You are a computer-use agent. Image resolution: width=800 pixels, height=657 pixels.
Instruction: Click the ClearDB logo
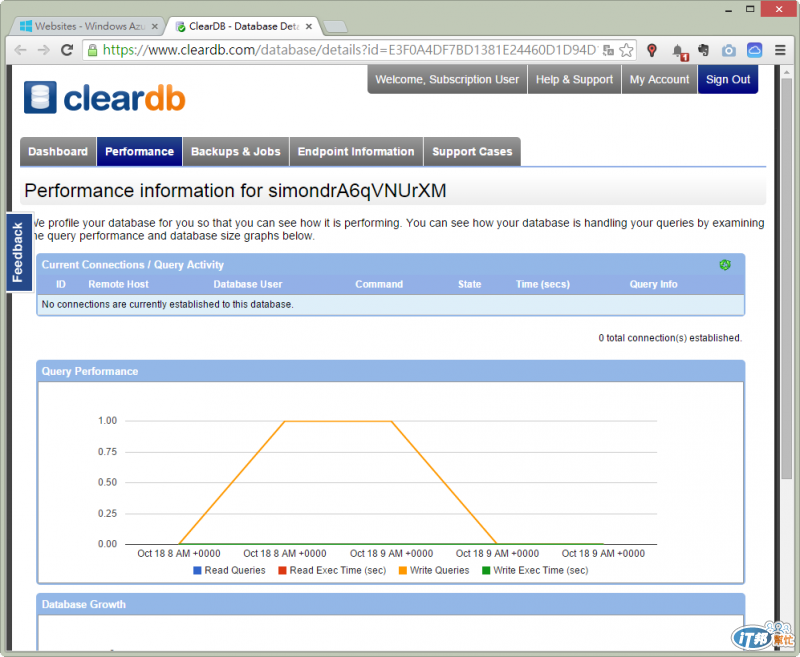click(x=105, y=97)
